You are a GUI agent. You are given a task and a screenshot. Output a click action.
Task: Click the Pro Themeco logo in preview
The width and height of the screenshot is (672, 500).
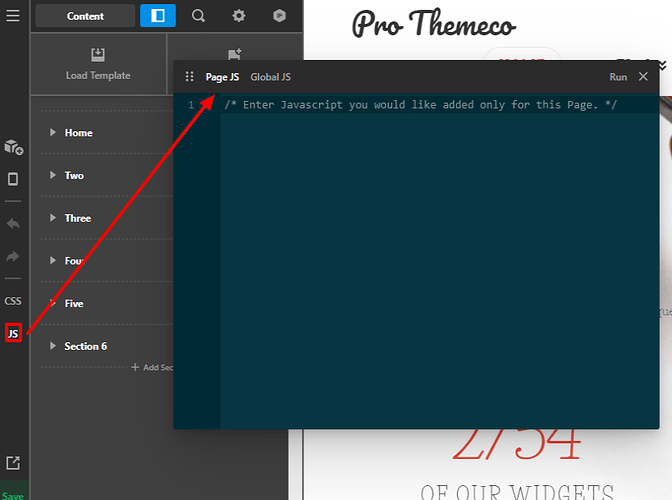pyautogui.click(x=434, y=24)
